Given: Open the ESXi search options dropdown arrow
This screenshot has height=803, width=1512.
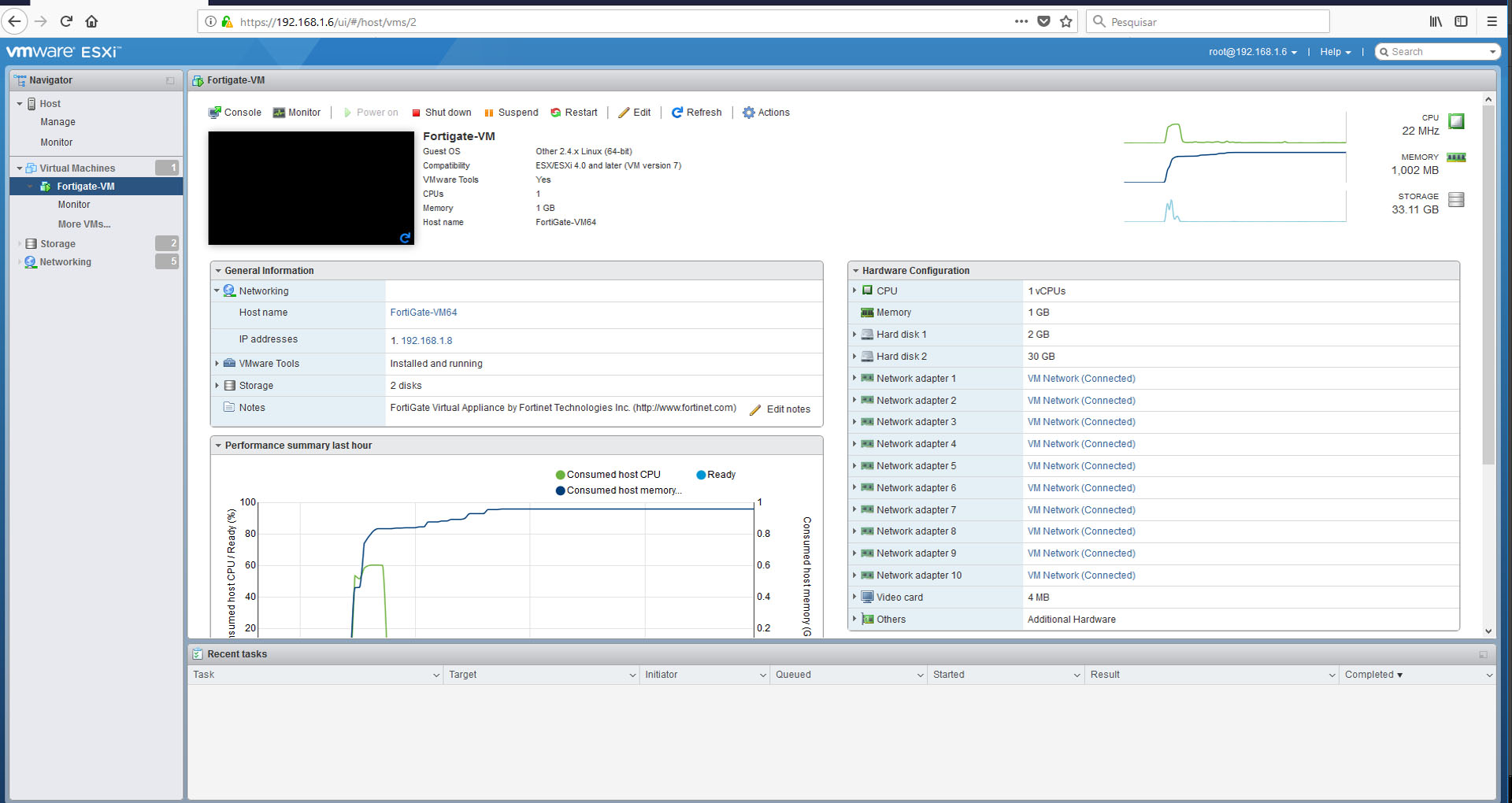Looking at the screenshot, I should pos(1492,52).
